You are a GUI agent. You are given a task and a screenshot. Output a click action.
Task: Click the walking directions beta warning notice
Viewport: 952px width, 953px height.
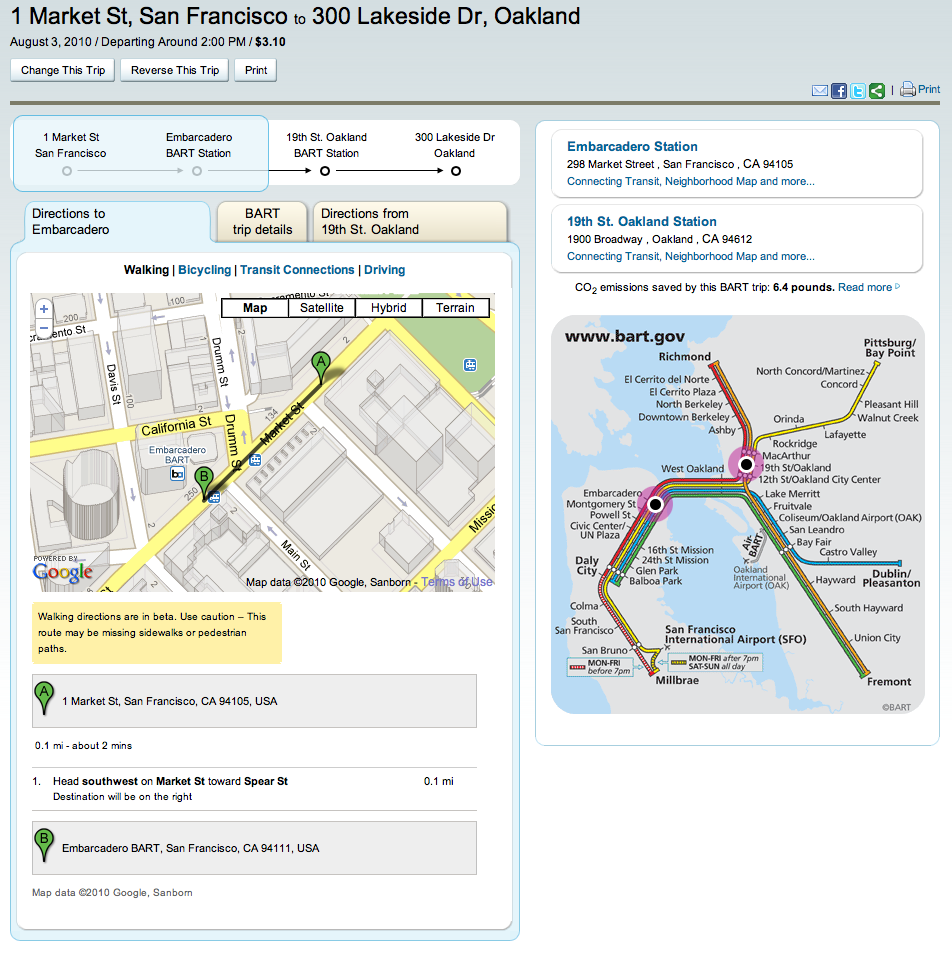(157, 633)
